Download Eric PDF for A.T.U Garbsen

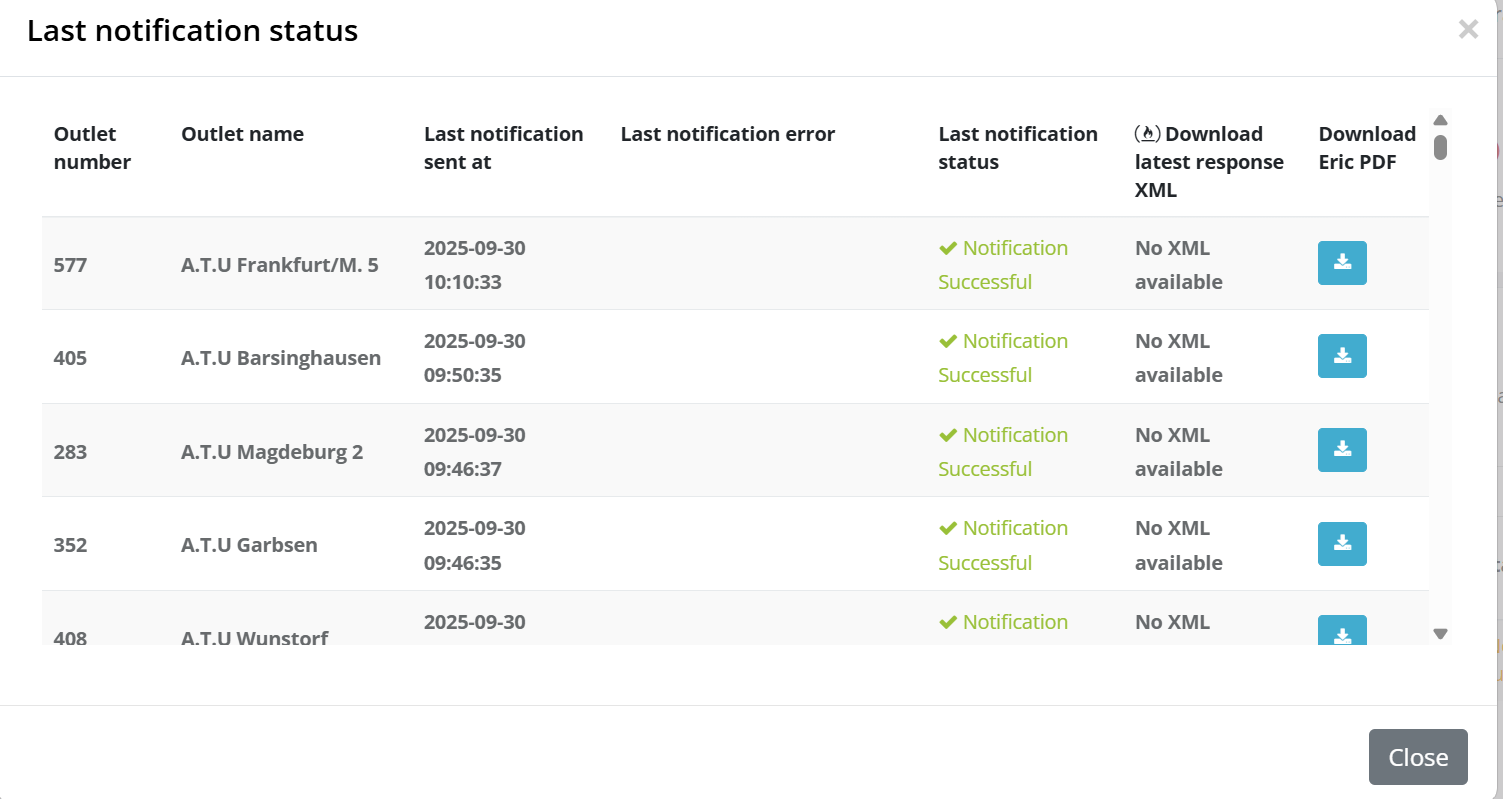pyautogui.click(x=1342, y=543)
